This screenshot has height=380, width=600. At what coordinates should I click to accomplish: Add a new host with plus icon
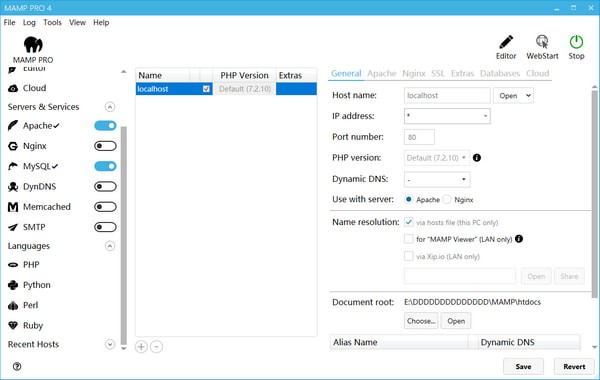pos(141,347)
